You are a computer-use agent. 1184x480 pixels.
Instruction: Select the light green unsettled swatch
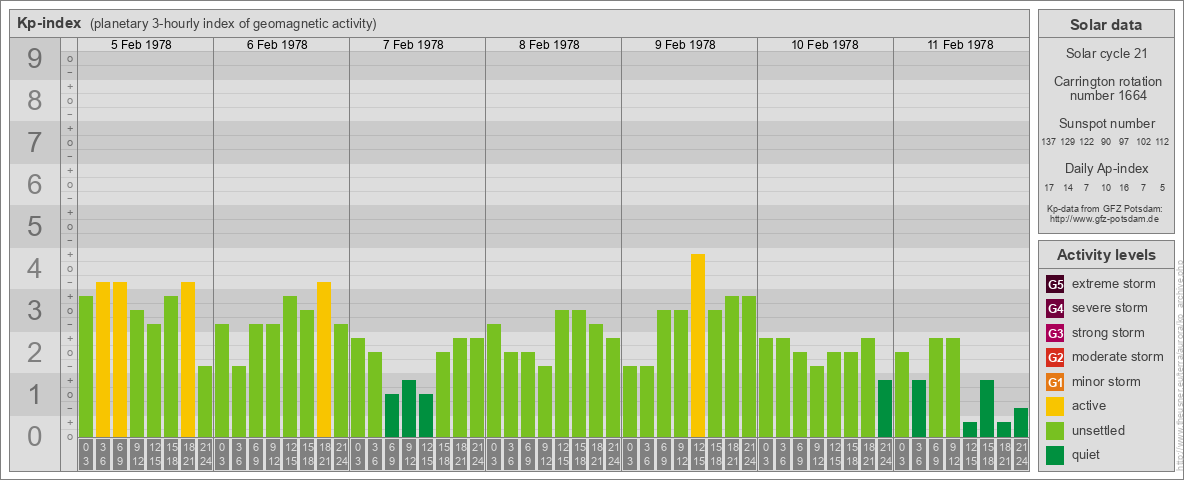click(1055, 430)
